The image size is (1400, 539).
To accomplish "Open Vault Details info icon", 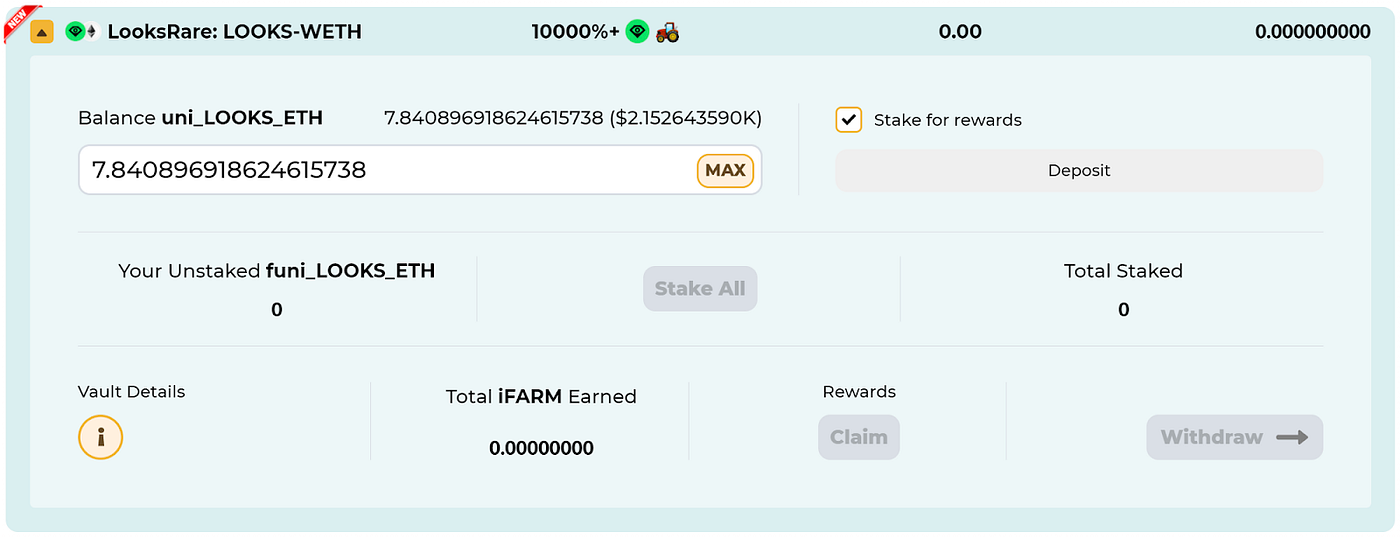I will coord(100,437).
